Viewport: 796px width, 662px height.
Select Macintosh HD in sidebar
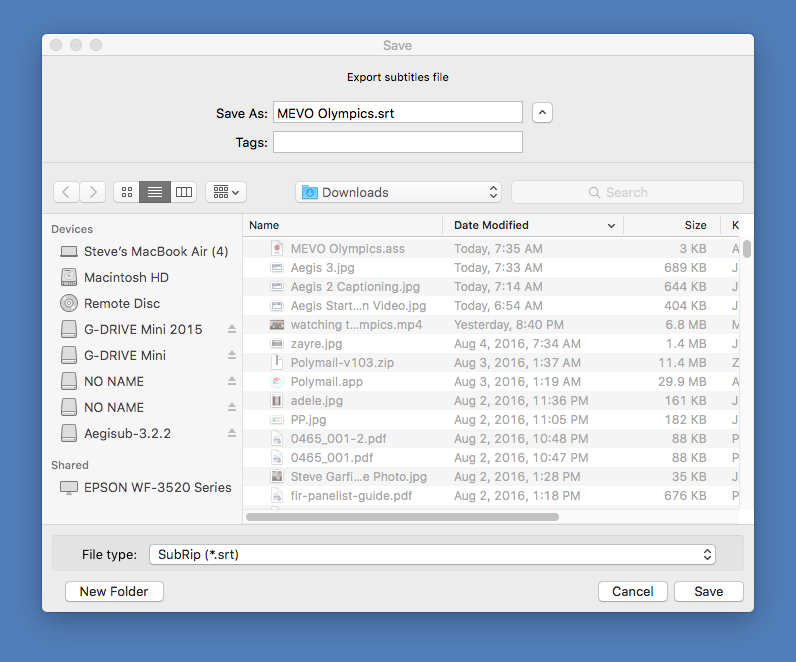144,277
